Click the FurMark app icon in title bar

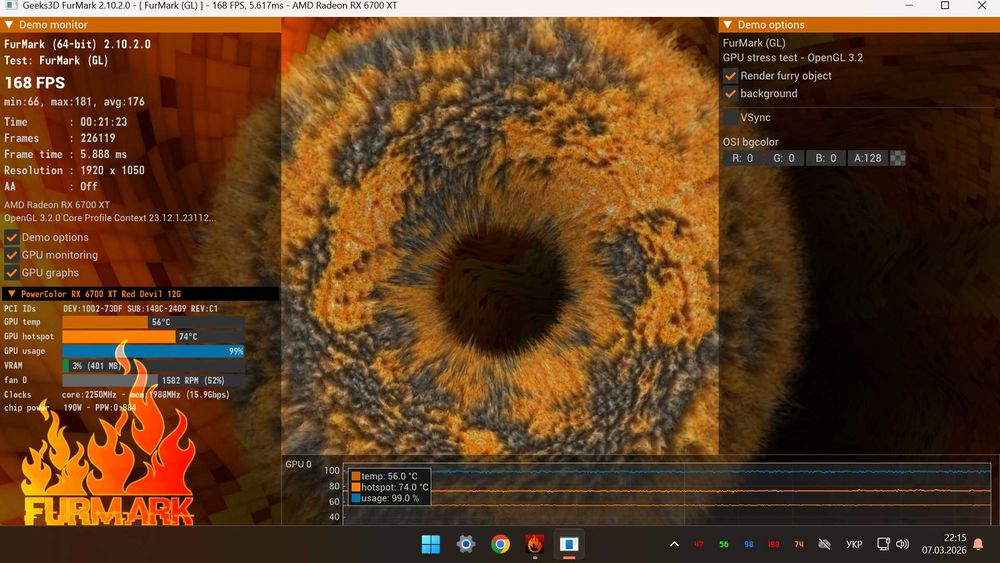(x=11, y=6)
